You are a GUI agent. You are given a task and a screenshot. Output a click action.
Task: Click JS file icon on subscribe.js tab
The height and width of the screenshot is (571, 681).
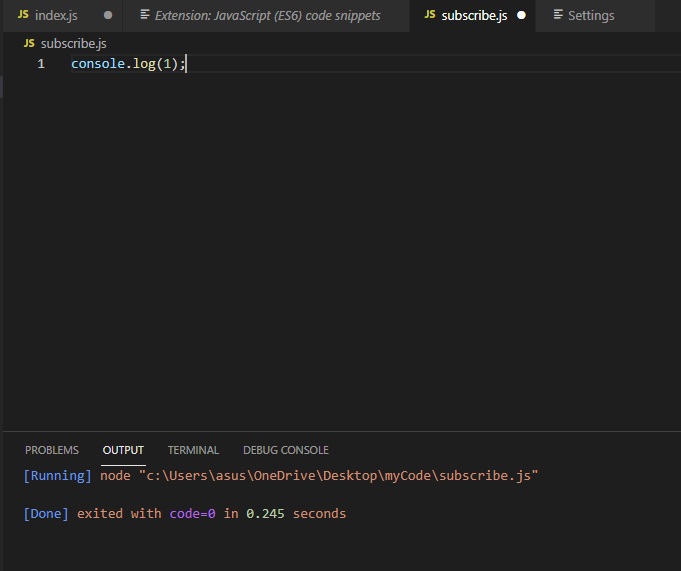tap(430, 15)
